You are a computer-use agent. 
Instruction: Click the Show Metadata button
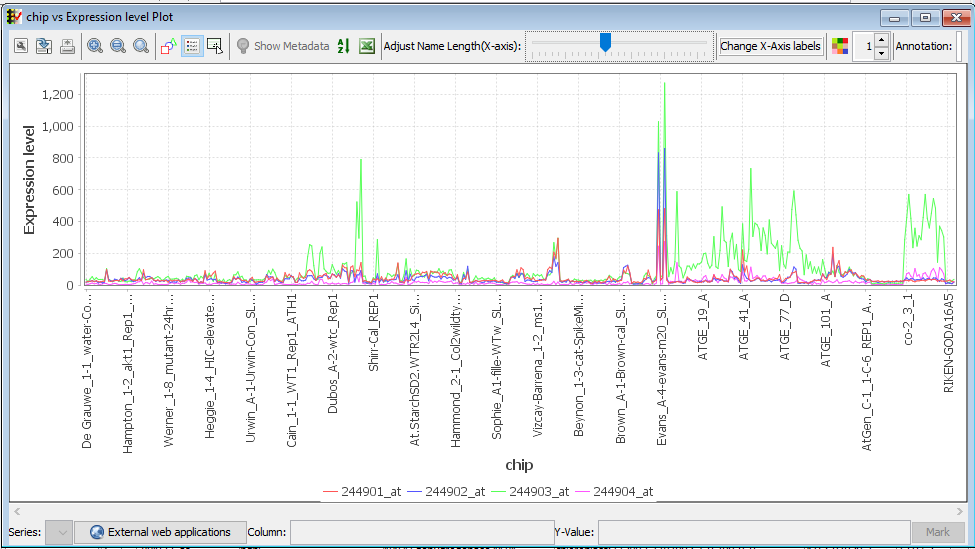pyautogui.click(x=282, y=46)
